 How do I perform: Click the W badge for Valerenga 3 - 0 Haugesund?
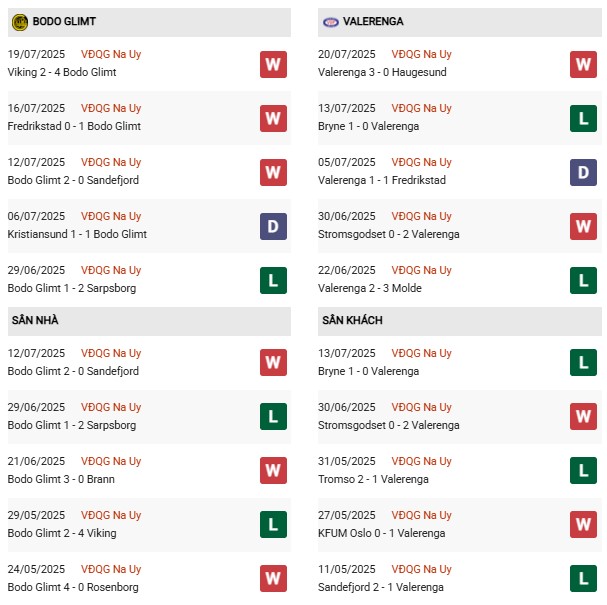(583, 64)
